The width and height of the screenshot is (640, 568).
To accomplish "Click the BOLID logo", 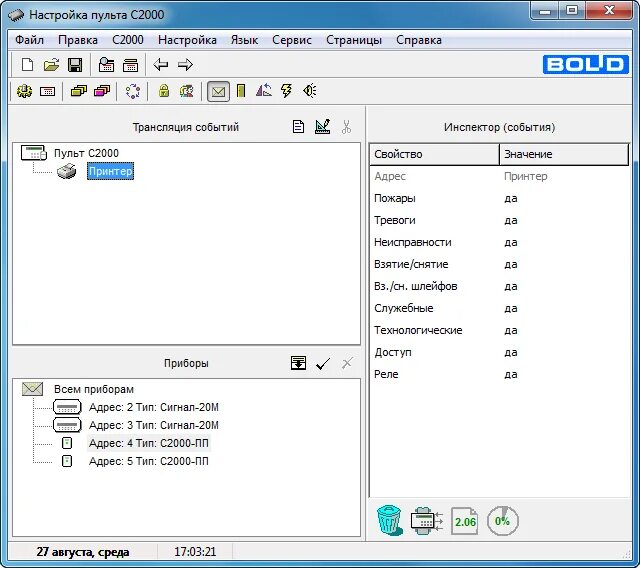I will coord(586,64).
